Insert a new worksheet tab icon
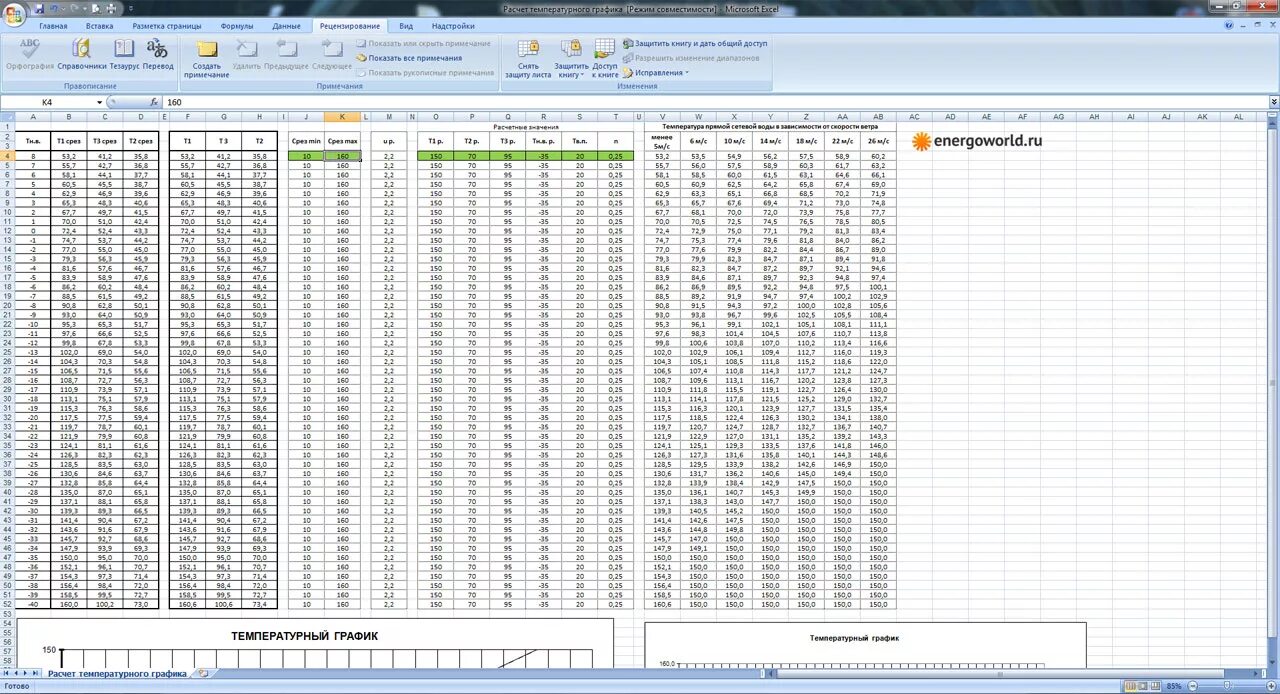Screen dimensions: 1280x694 204,674
